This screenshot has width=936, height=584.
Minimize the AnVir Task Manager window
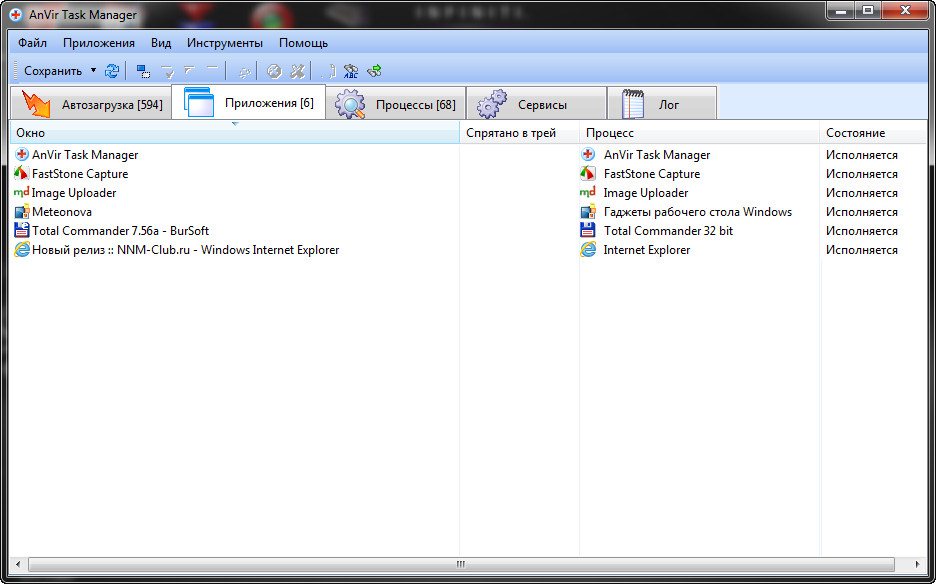tap(840, 10)
